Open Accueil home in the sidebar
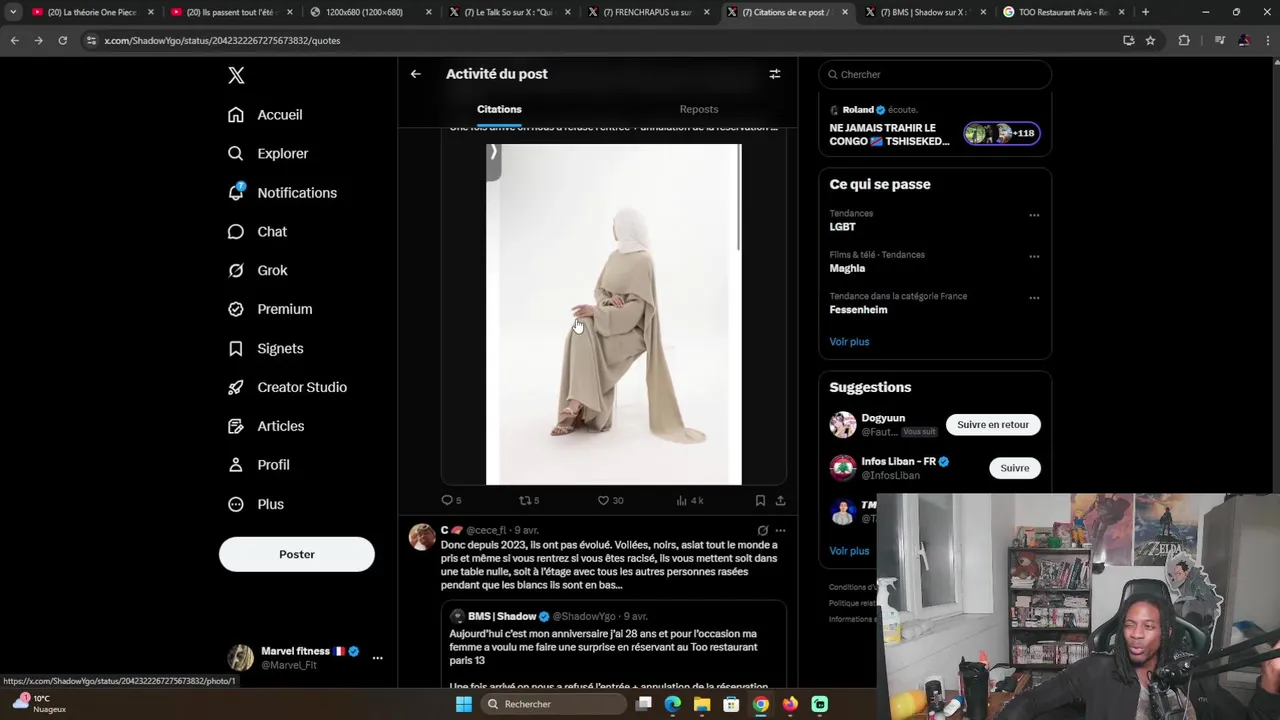Image resolution: width=1280 pixels, height=720 pixels. click(265, 115)
